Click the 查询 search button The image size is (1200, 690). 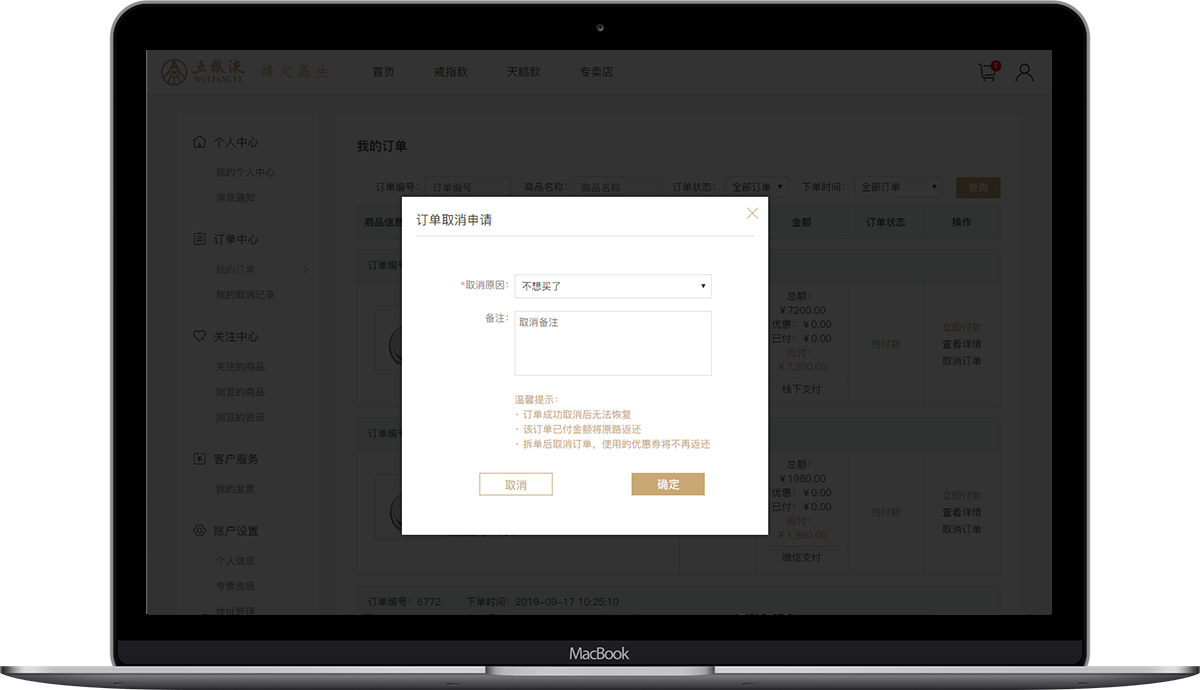click(x=978, y=187)
